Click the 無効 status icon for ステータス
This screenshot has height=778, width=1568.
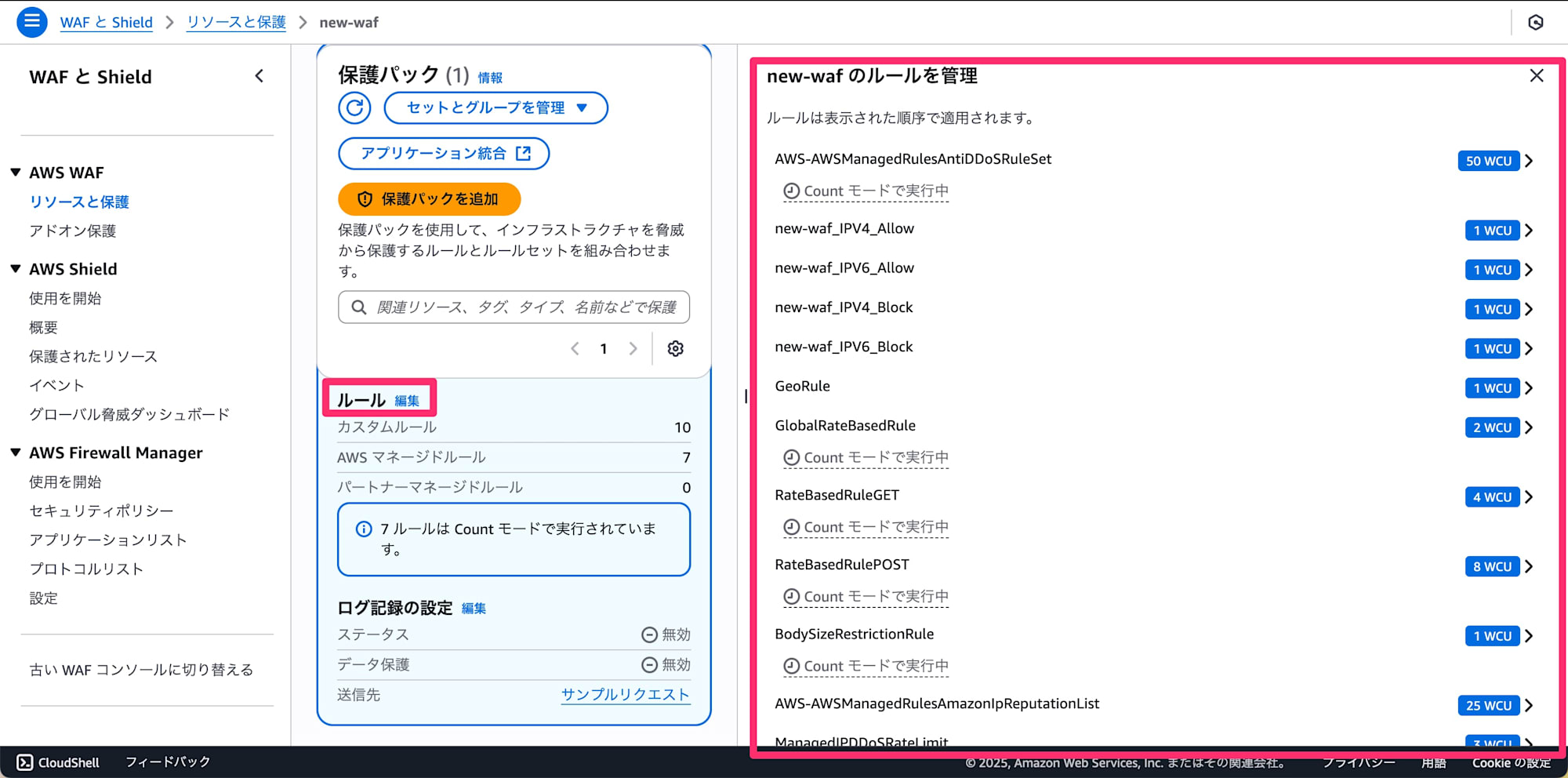(x=649, y=635)
